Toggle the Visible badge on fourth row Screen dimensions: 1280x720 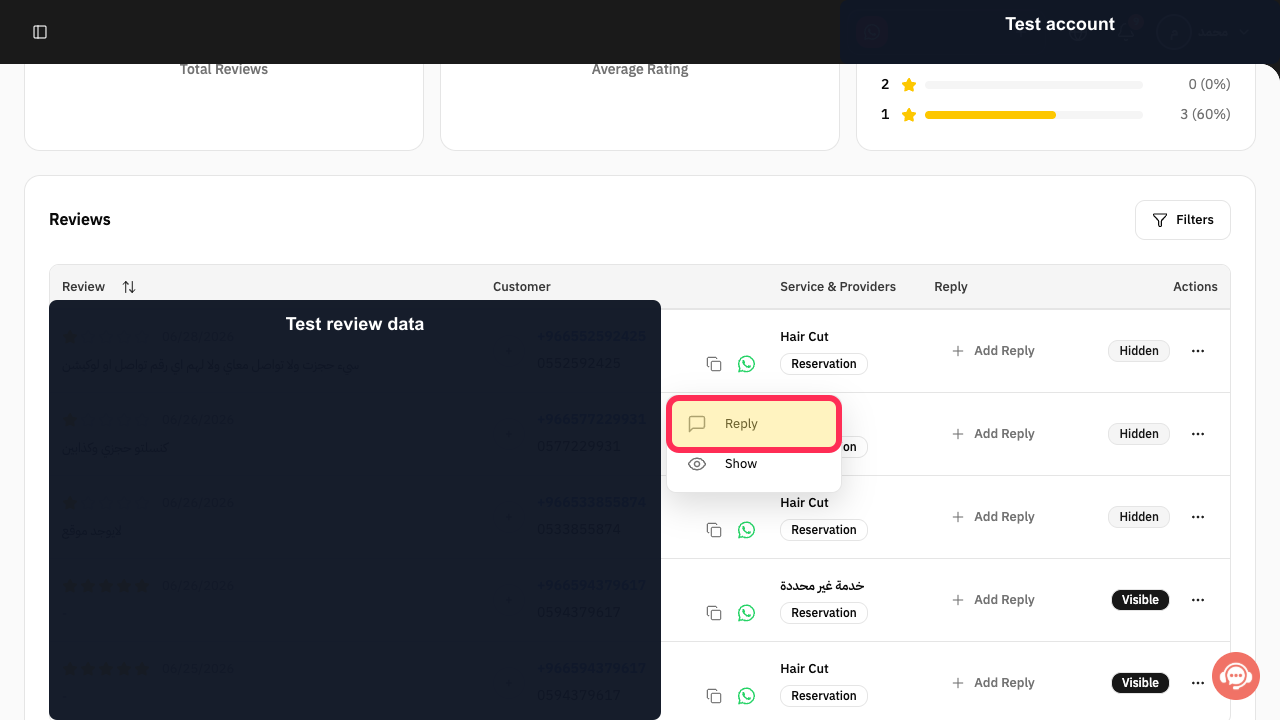1140,600
